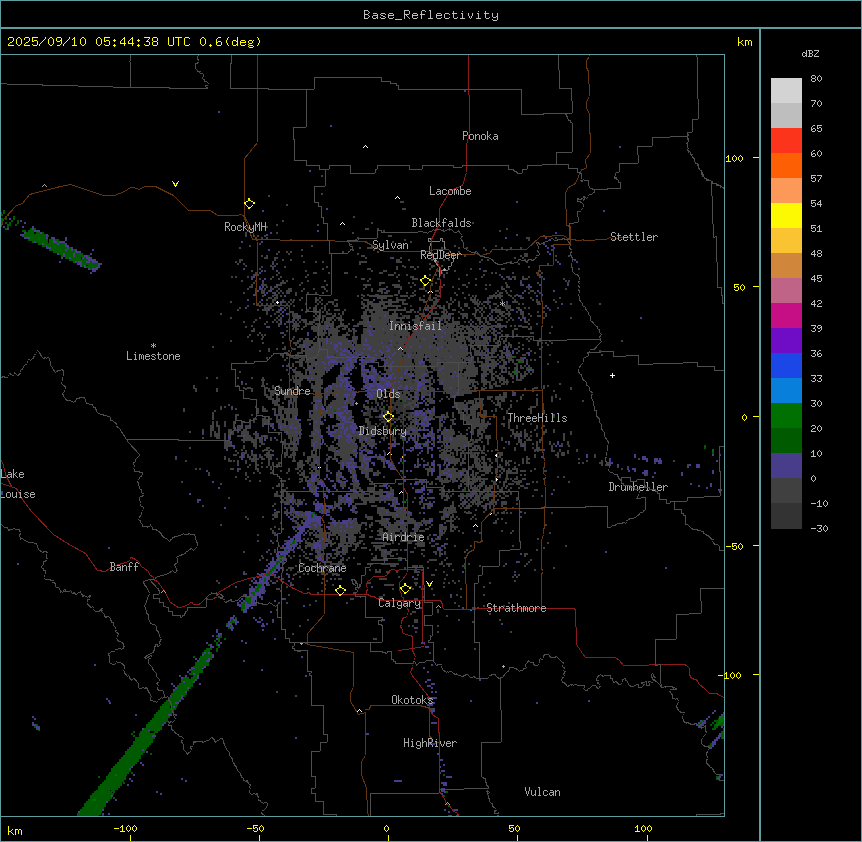Screen dimensions: 862x842
Task: Click the yellow V marker northwest of RockyMH
Action: coord(175,184)
